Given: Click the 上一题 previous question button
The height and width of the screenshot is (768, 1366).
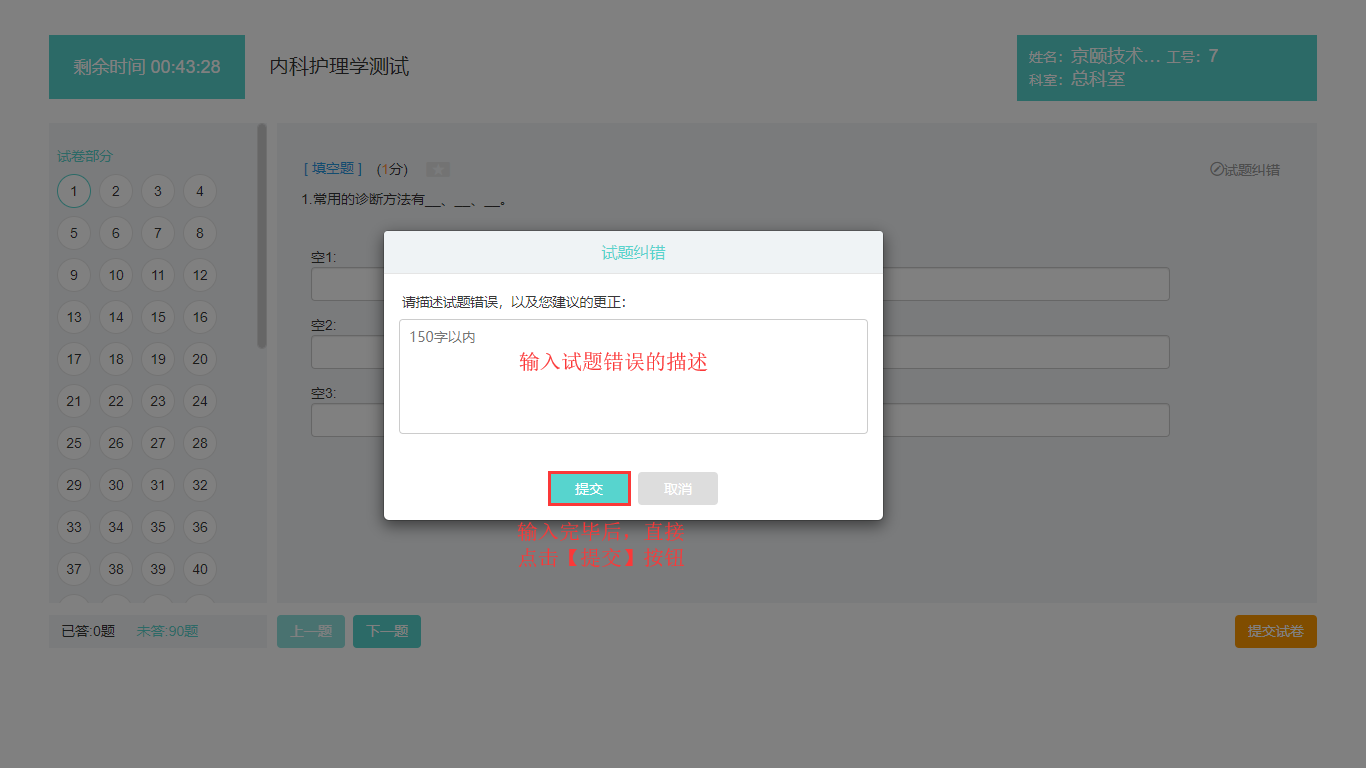Looking at the screenshot, I should (x=310, y=631).
